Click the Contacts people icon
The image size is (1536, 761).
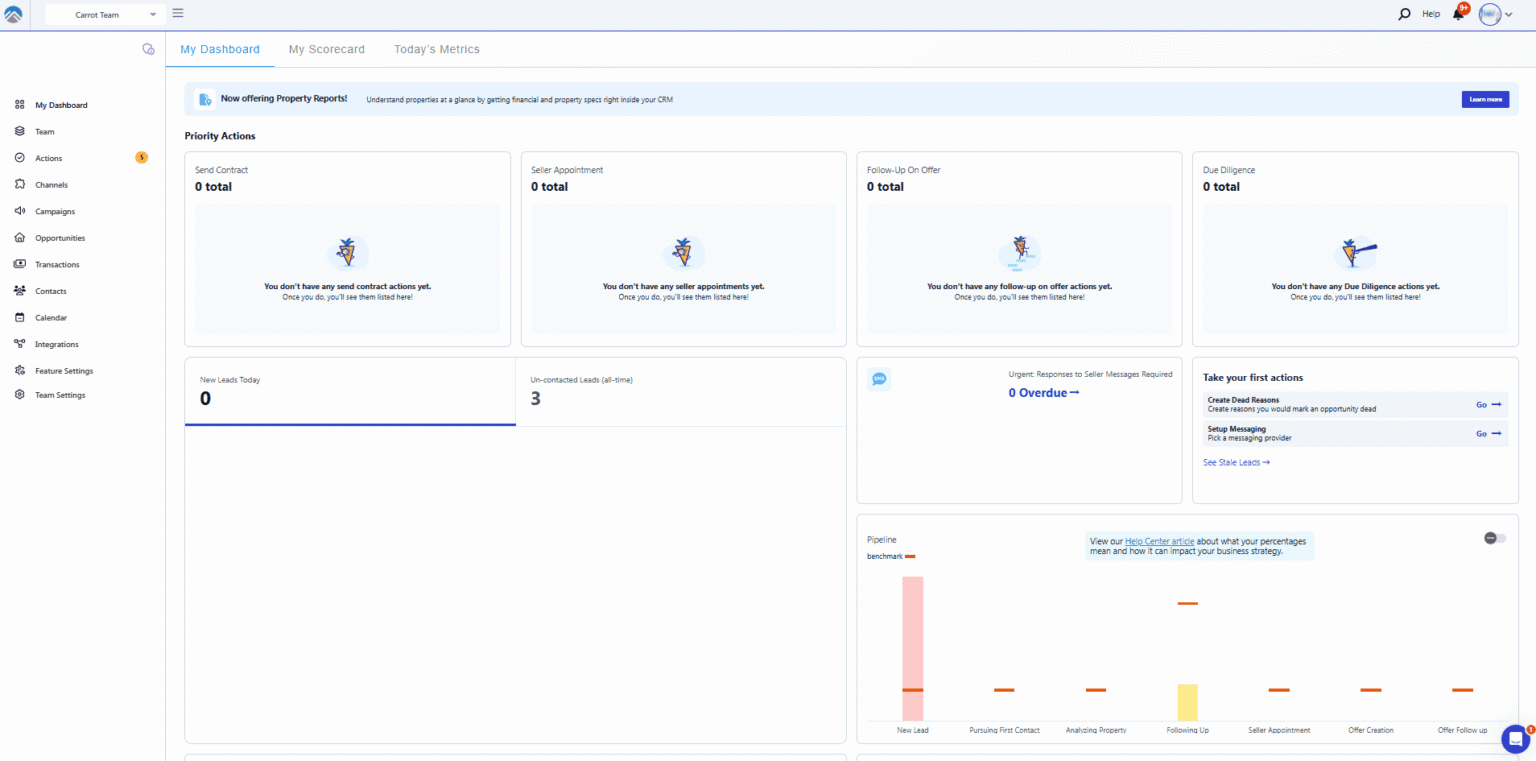20,291
